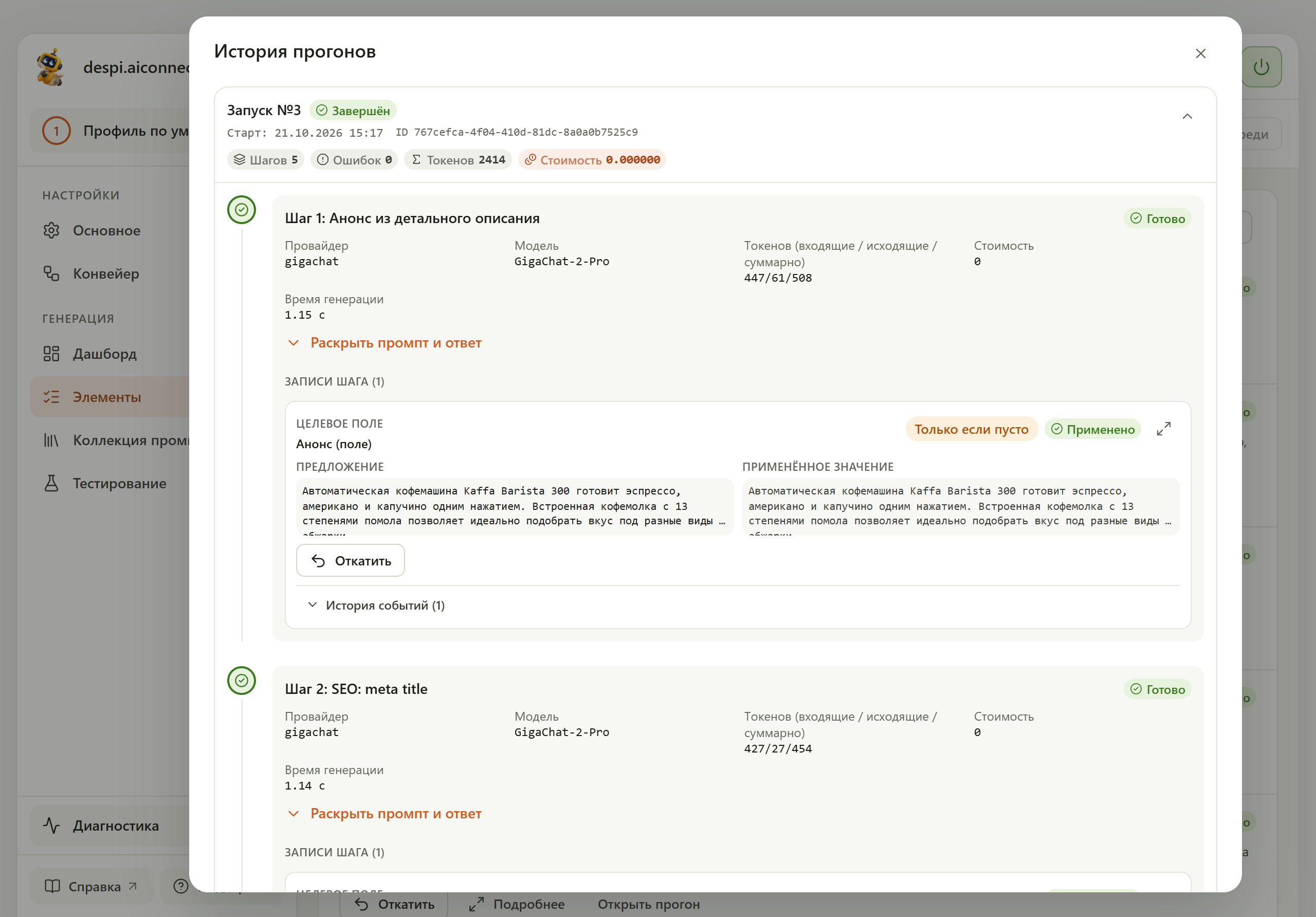Screen dimensions: 1316x917
Task: Click the Только если пусто tag
Action: point(972,429)
